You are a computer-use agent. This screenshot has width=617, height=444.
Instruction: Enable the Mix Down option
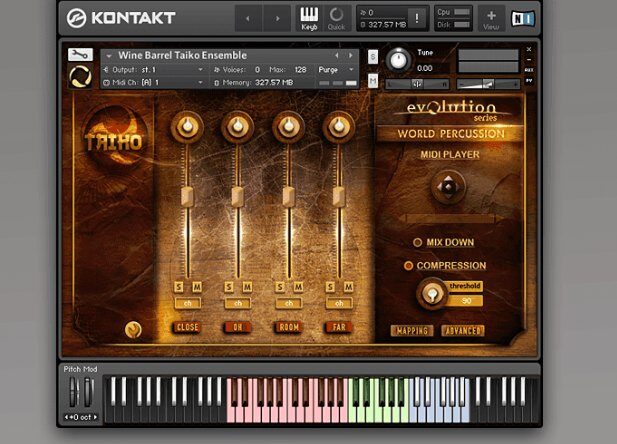point(418,243)
